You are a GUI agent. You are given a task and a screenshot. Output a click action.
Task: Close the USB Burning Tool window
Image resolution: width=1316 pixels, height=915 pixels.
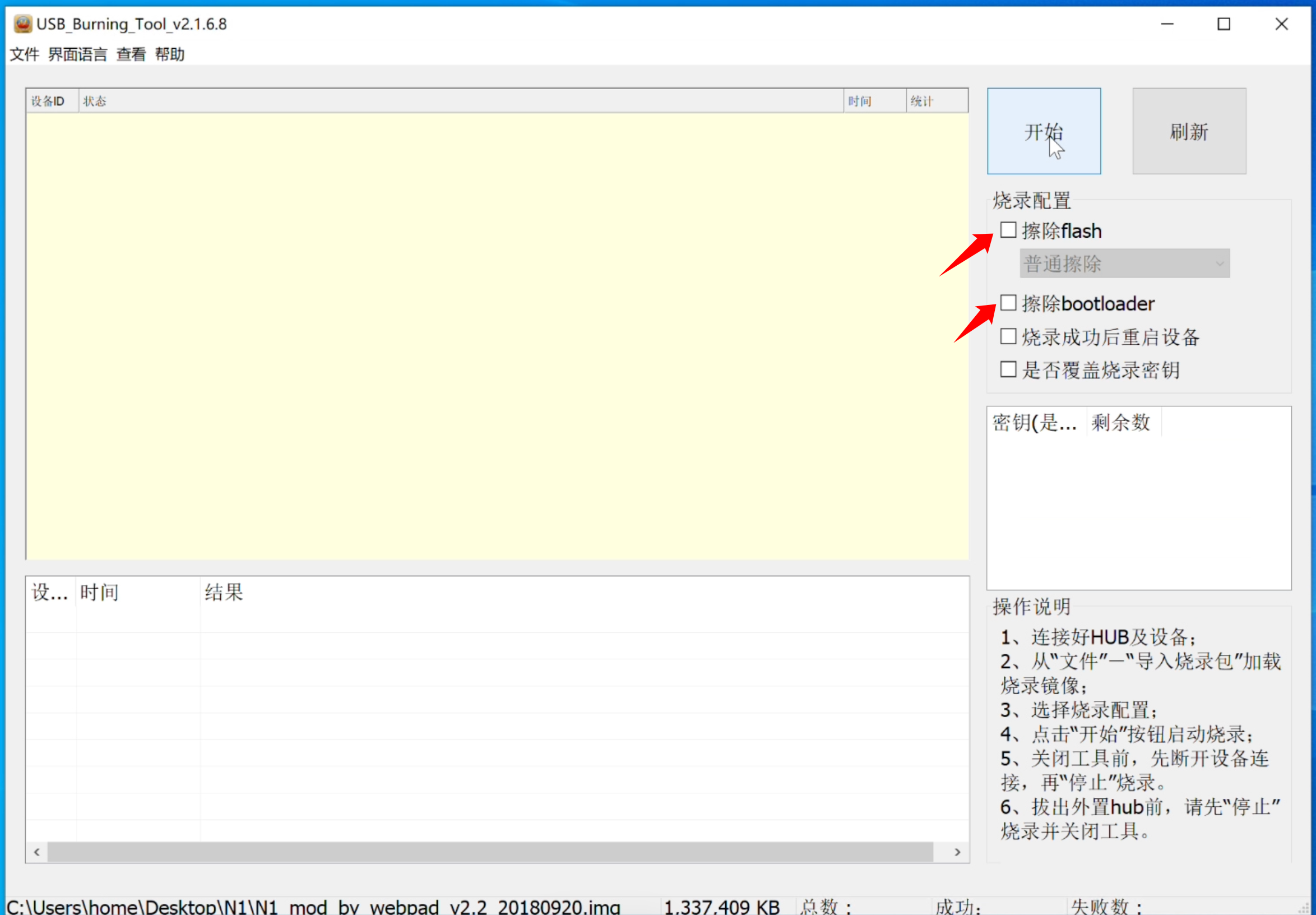coord(1281,24)
